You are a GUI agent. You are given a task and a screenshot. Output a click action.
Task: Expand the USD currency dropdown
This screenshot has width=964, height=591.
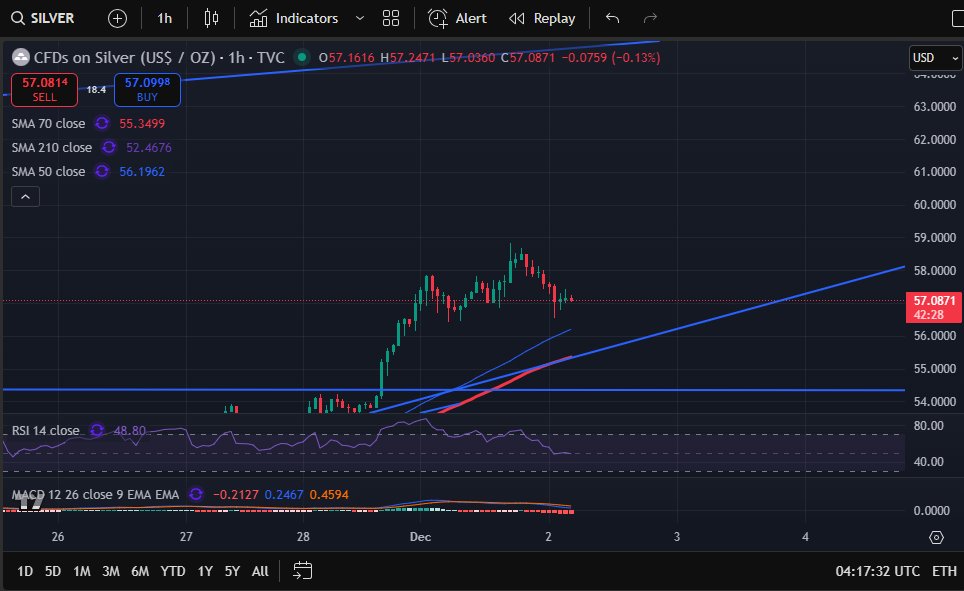[x=933, y=58]
